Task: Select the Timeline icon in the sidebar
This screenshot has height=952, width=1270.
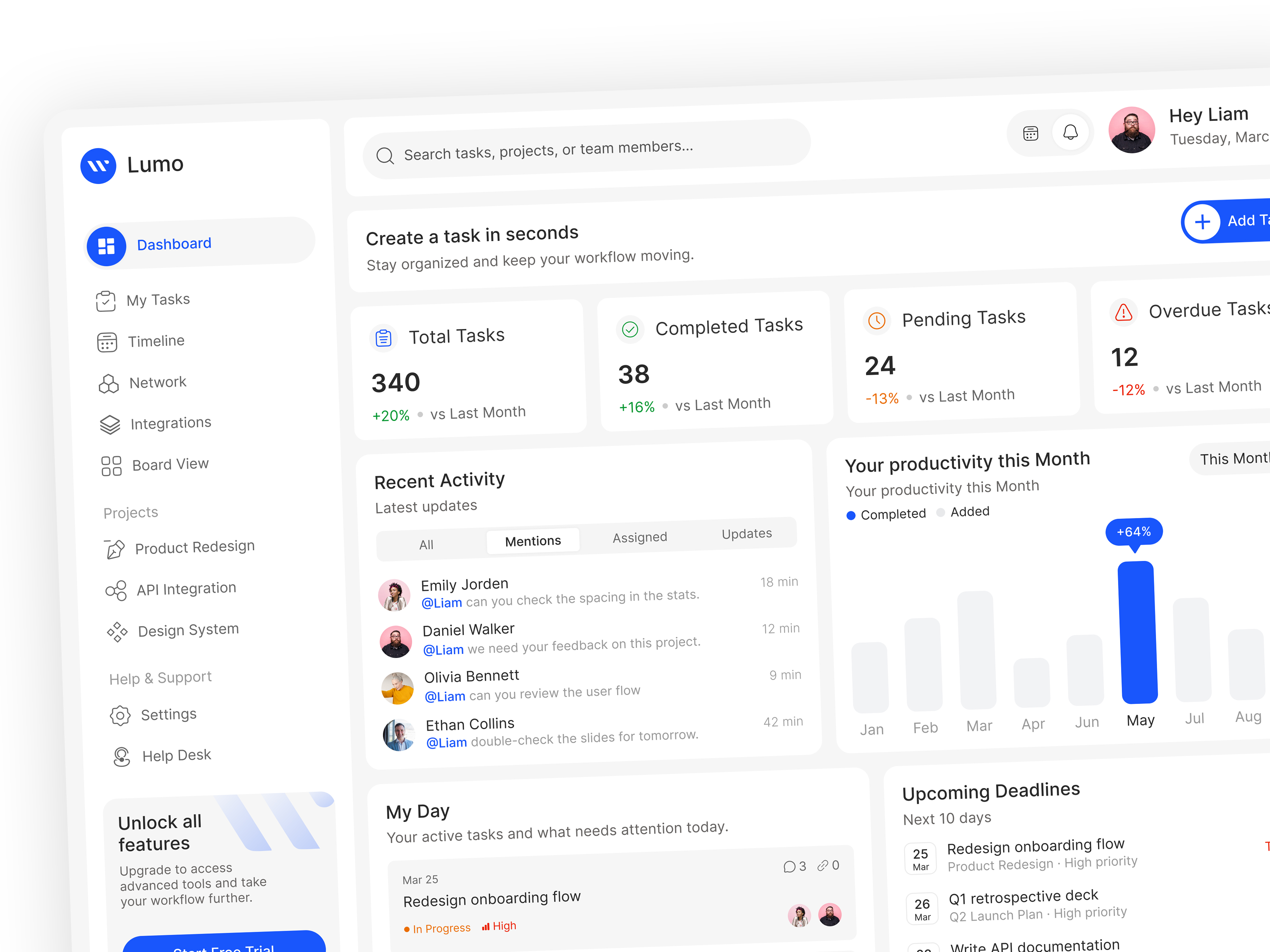Action: coord(107,342)
